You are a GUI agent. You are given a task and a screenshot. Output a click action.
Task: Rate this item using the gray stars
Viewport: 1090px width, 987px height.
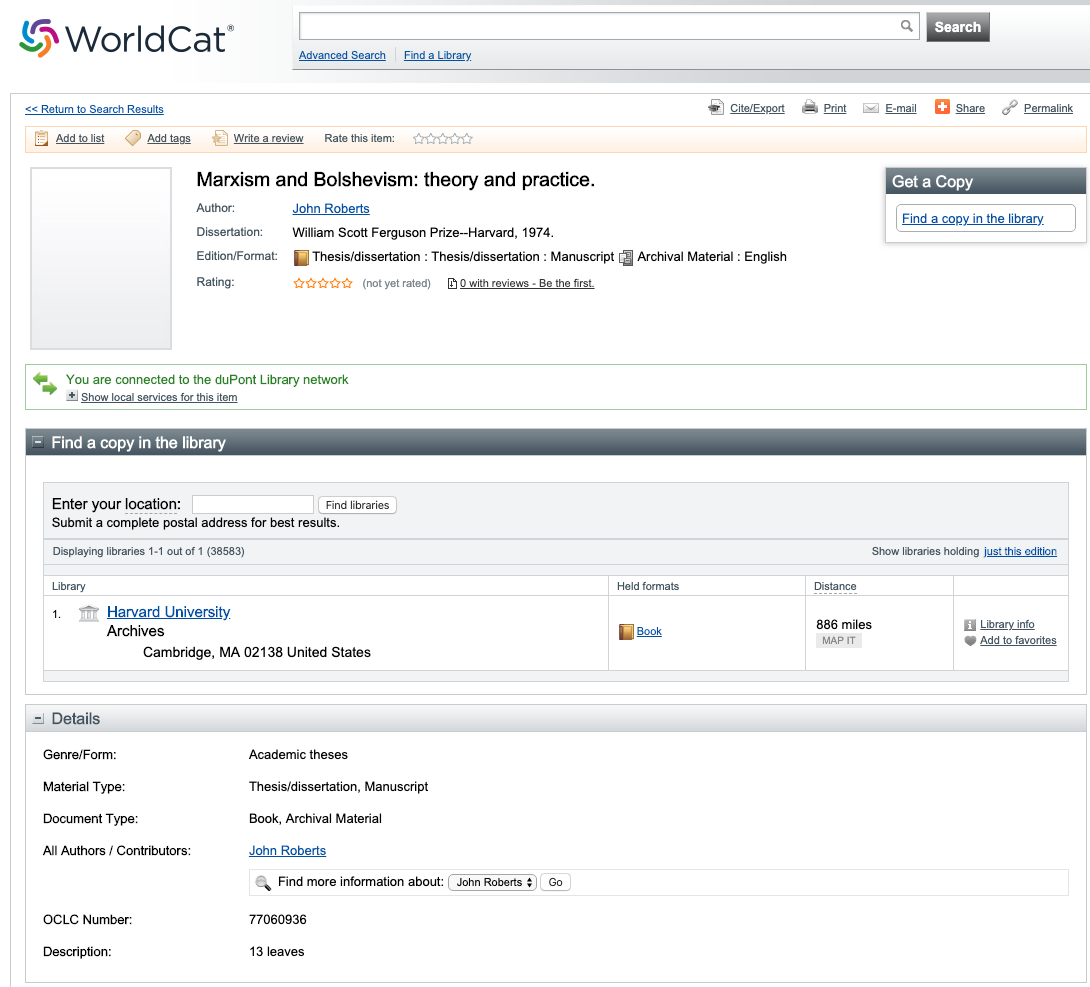point(443,139)
